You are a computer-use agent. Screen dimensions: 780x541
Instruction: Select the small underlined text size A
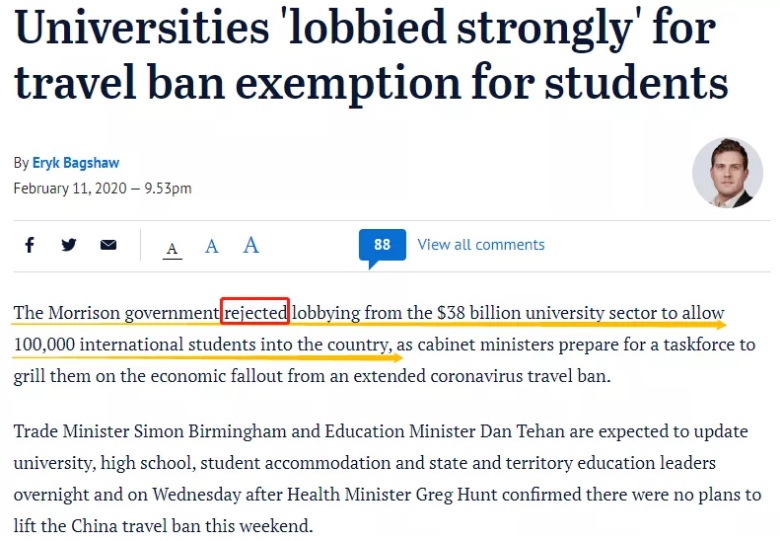coord(173,248)
